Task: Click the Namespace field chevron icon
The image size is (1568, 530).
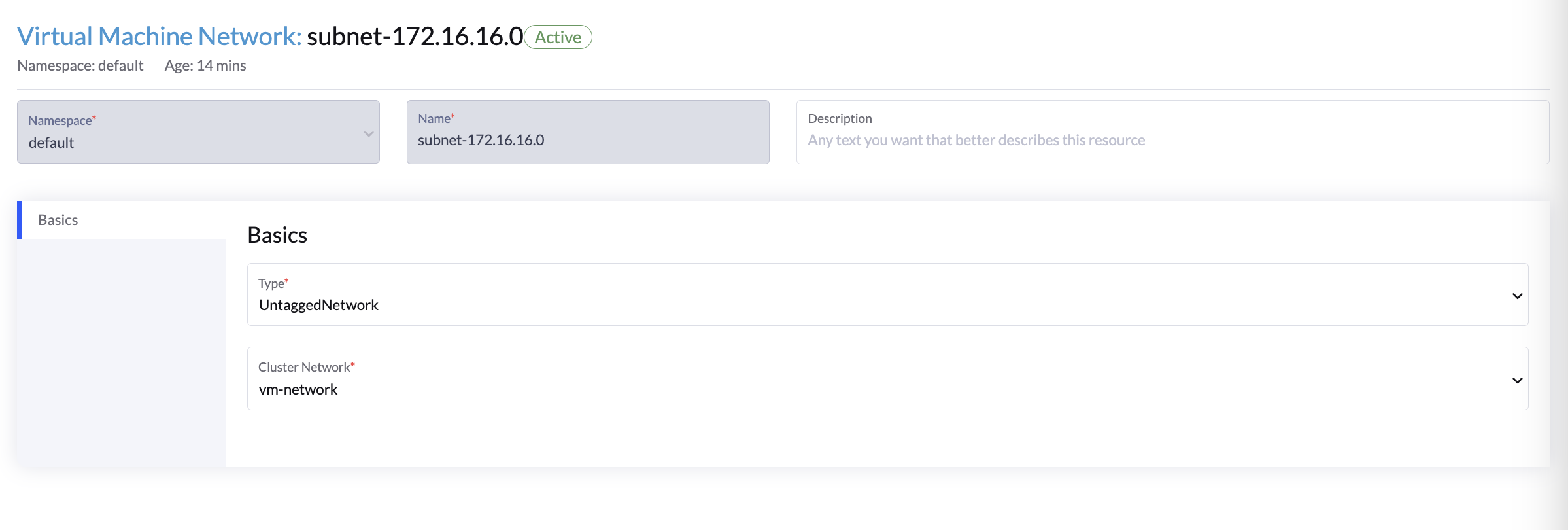Action: click(x=369, y=133)
